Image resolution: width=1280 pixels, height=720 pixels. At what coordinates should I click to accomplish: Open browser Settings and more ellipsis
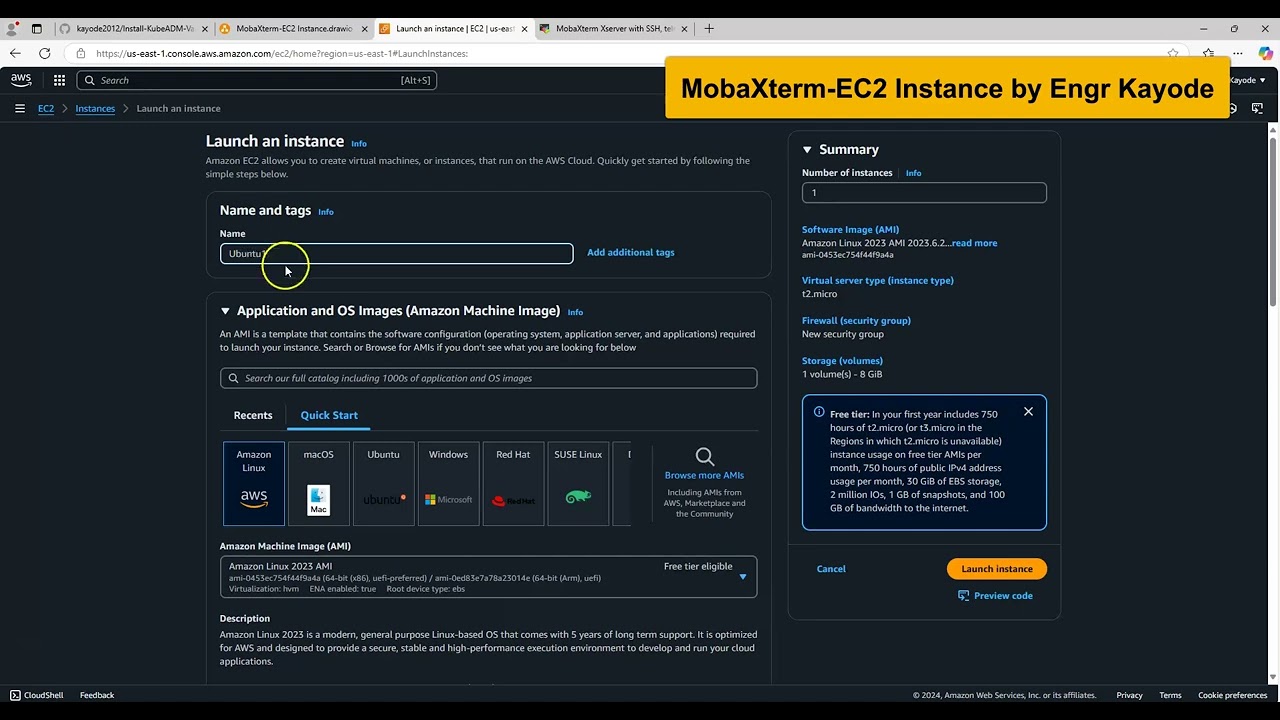pyautogui.click(x=1237, y=53)
